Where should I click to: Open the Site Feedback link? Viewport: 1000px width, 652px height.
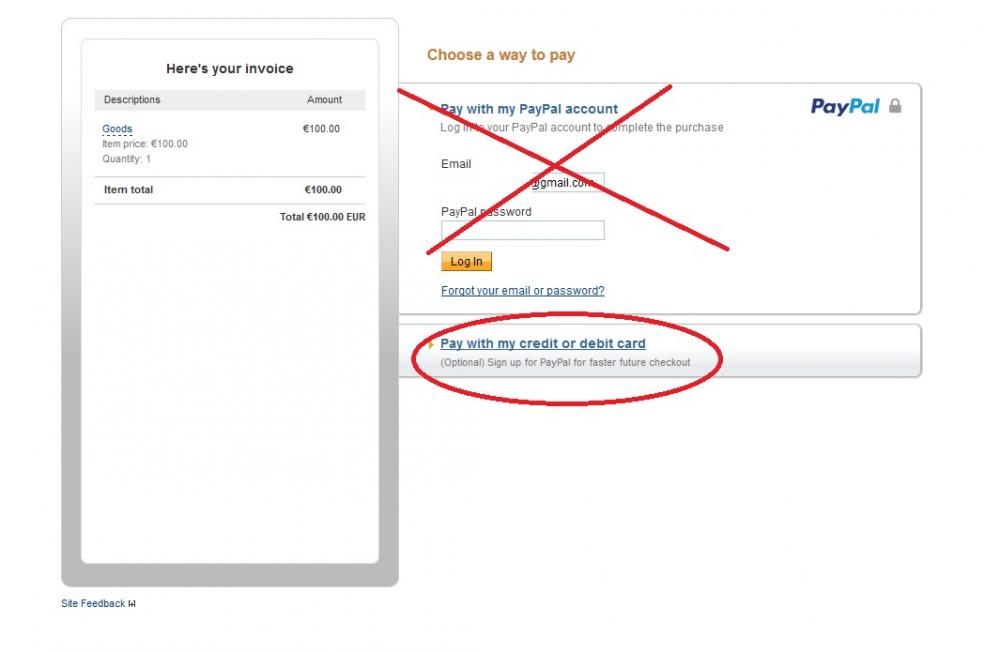click(x=93, y=604)
